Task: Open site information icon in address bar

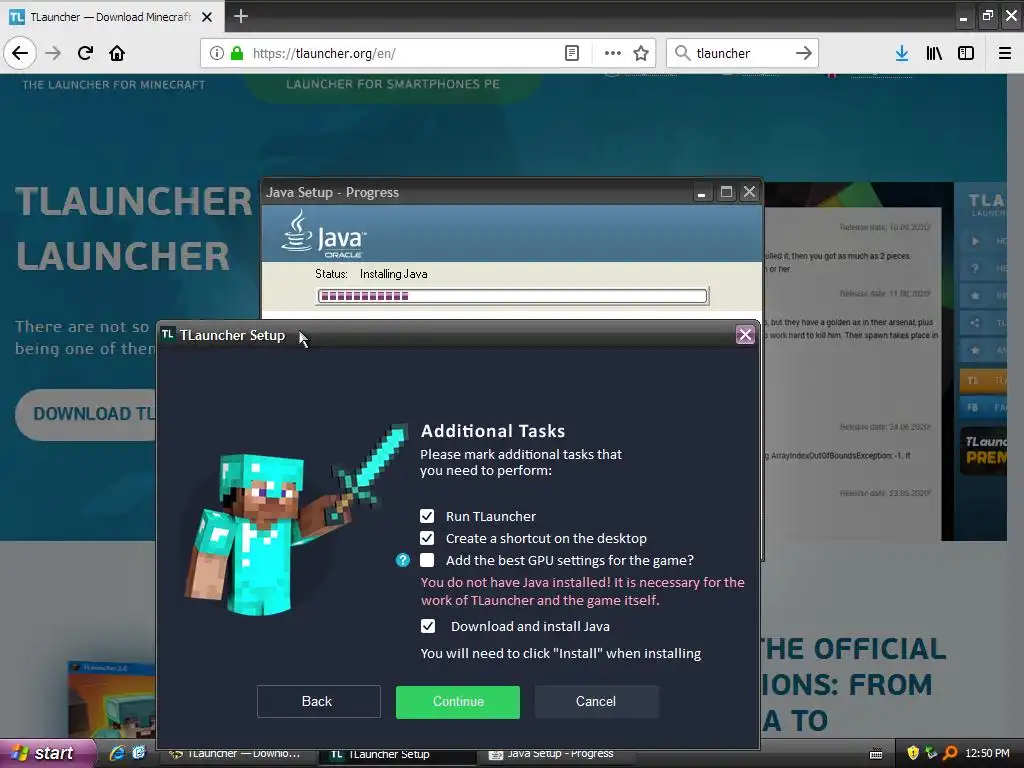Action: 217,53
